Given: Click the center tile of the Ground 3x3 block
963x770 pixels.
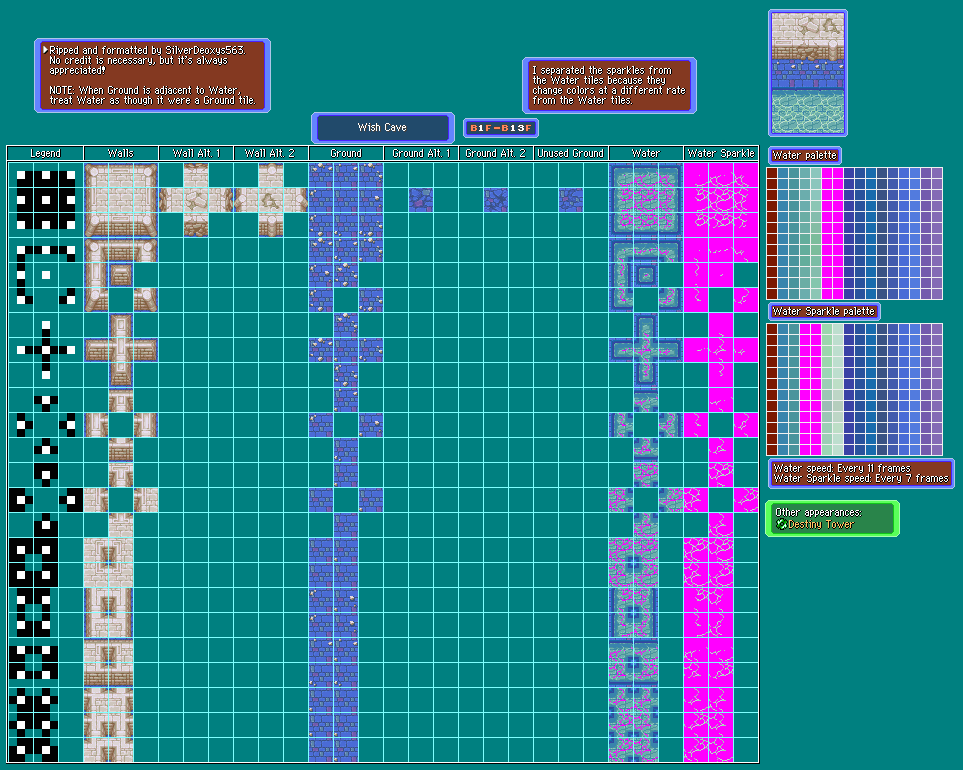Looking at the screenshot, I should [346, 200].
